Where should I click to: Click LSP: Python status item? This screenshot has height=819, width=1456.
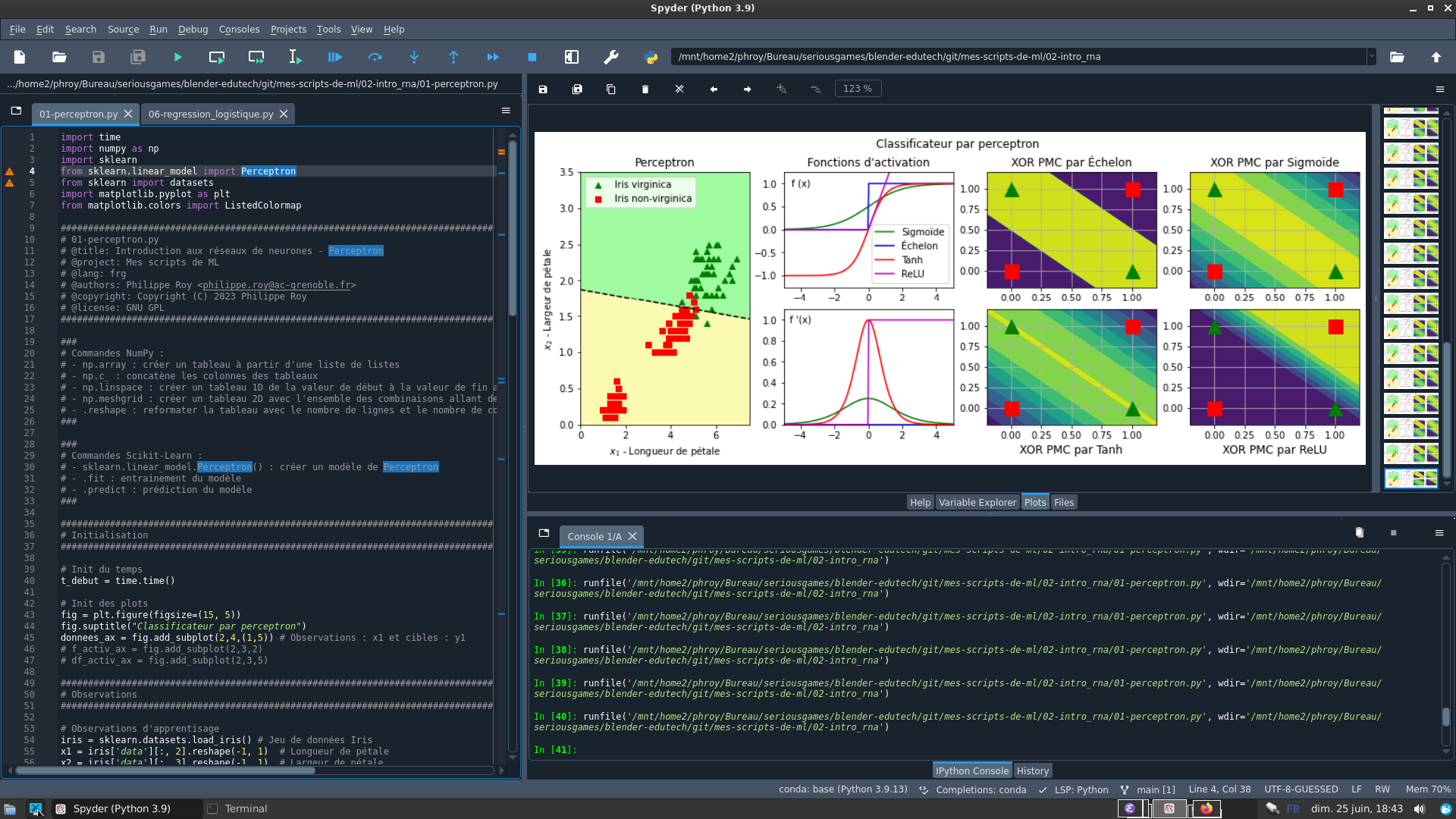point(1073,789)
